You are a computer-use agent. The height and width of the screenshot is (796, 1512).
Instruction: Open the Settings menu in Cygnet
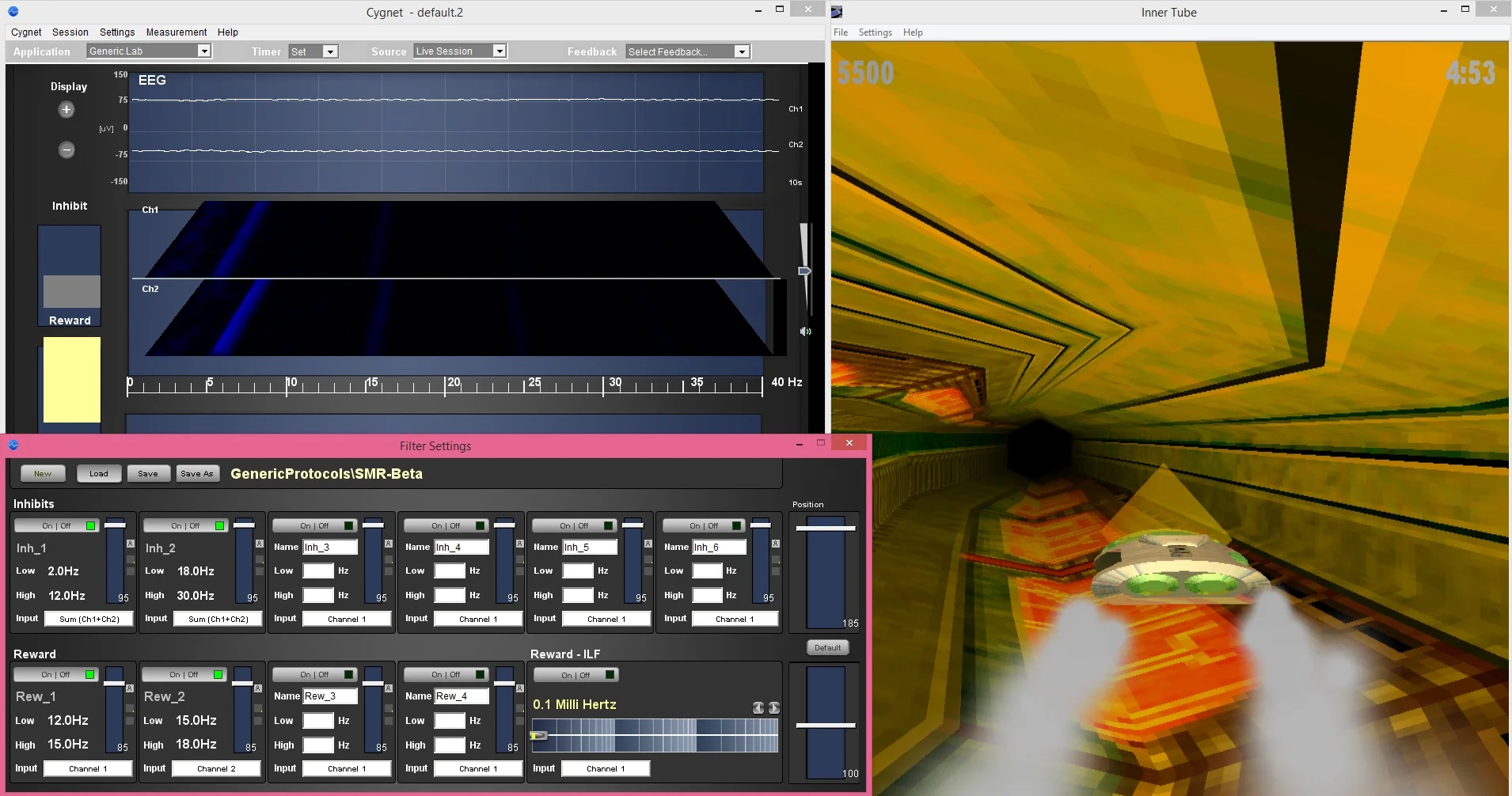click(x=117, y=32)
